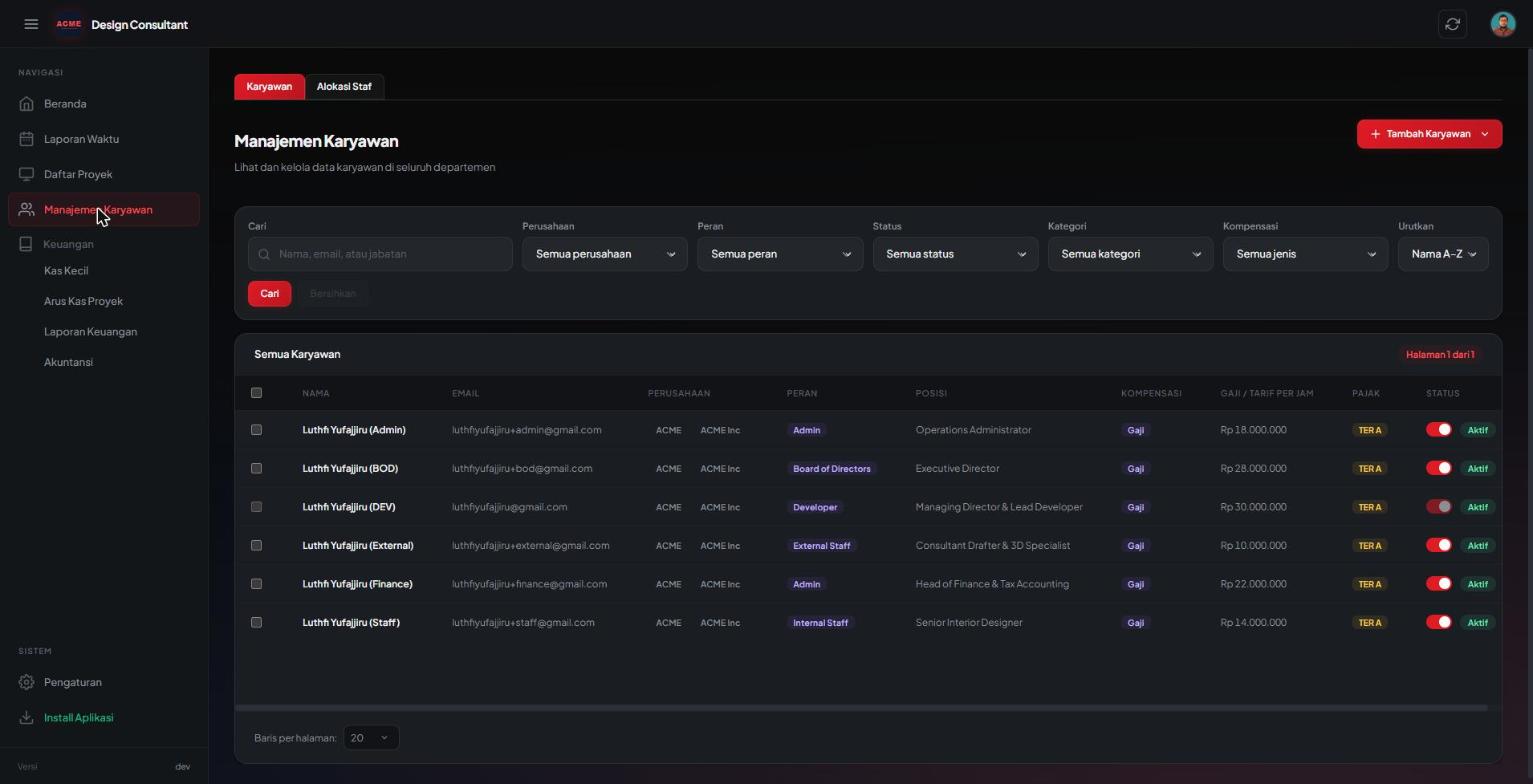Focus the Cari search input field
Viewport: 1533px width, 784px height.
[x=380, y=254]
